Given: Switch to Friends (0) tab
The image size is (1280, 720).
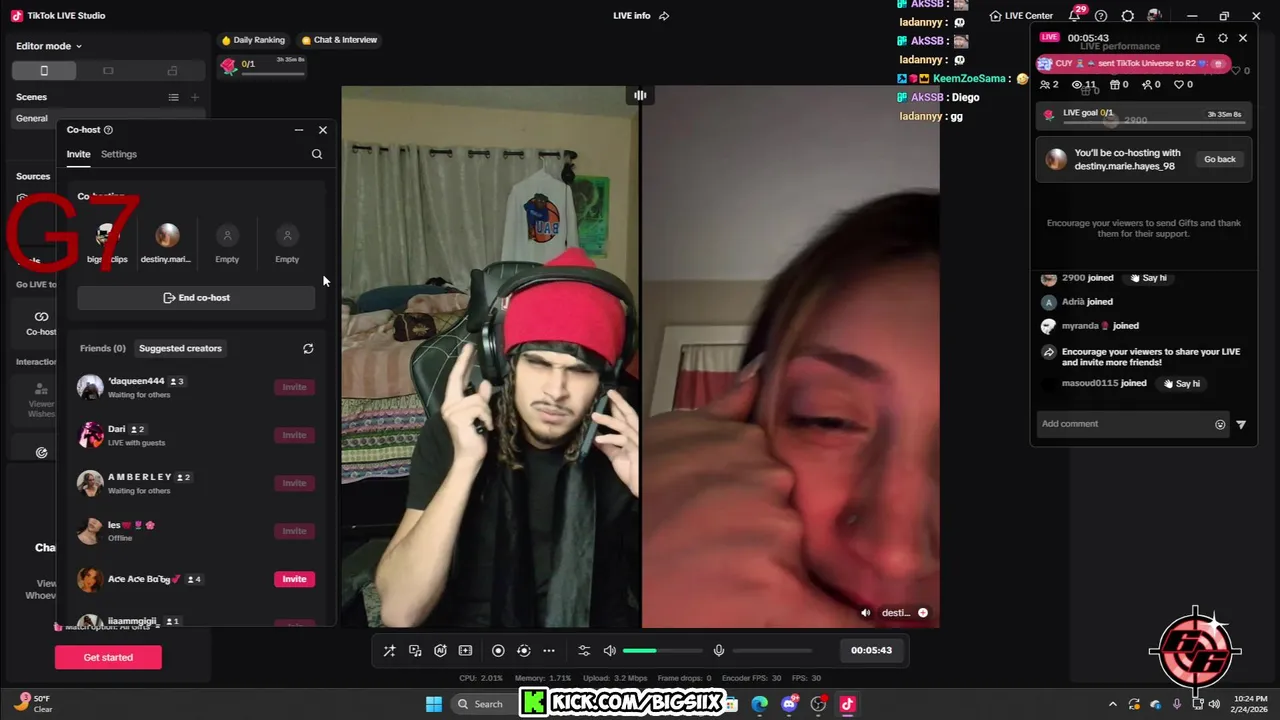Looking at the screenshot, I should [x=103, y=348].
